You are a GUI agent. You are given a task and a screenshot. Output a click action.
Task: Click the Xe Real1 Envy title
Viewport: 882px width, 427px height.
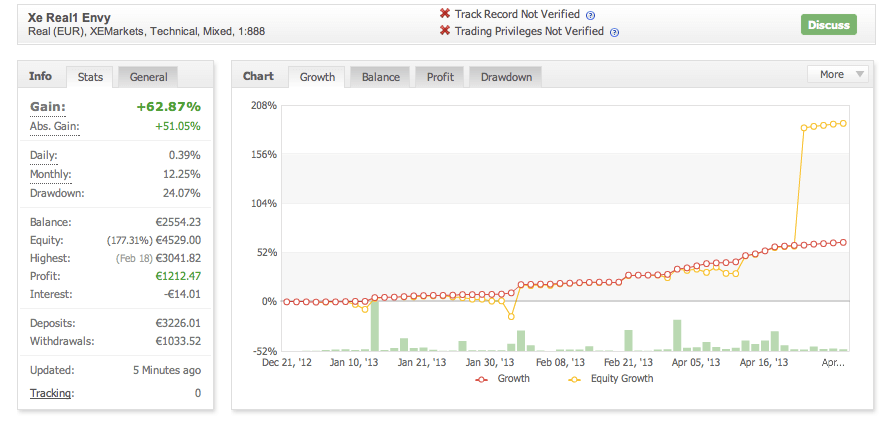tap(72, 15)
